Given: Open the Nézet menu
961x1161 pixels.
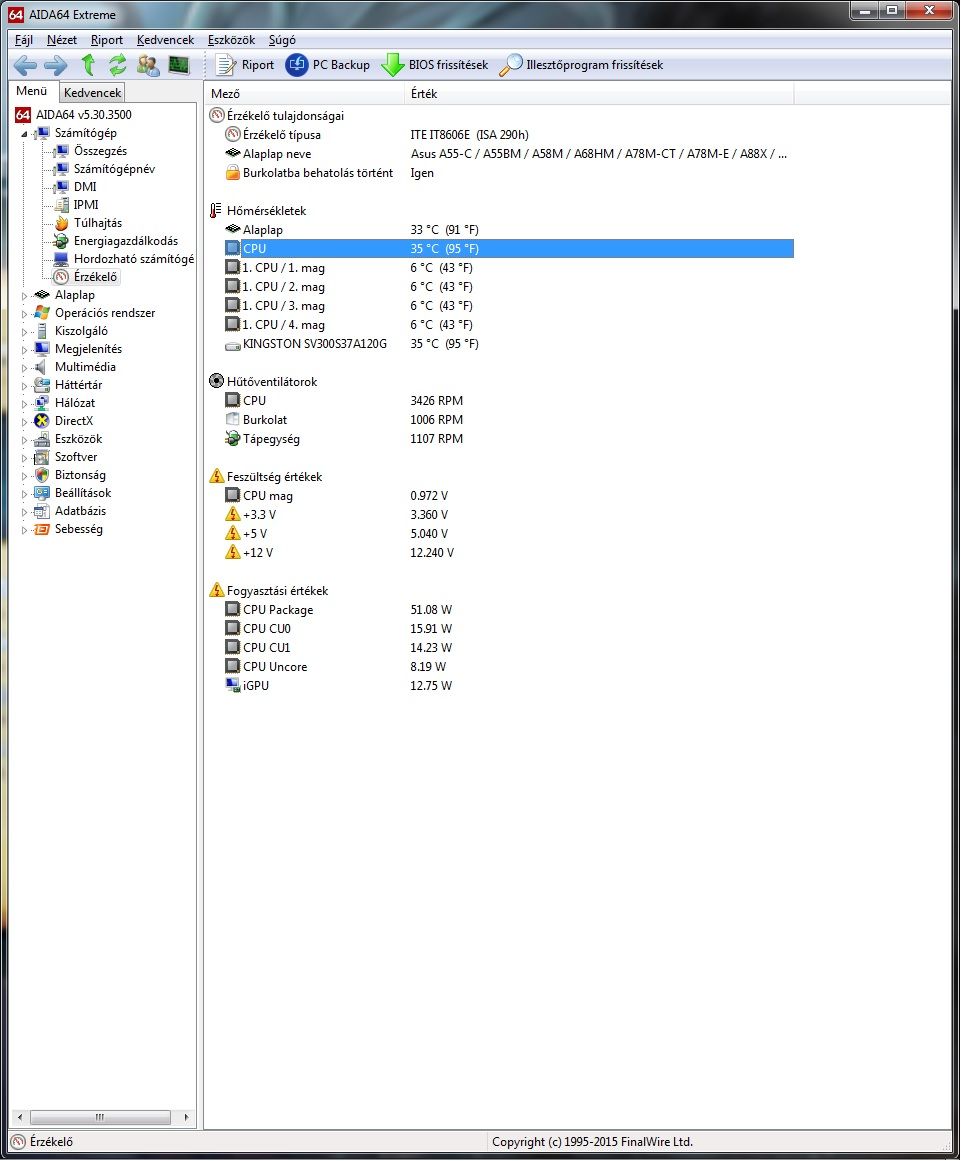Looking at the screenshot, I should [x=61, y=40].
